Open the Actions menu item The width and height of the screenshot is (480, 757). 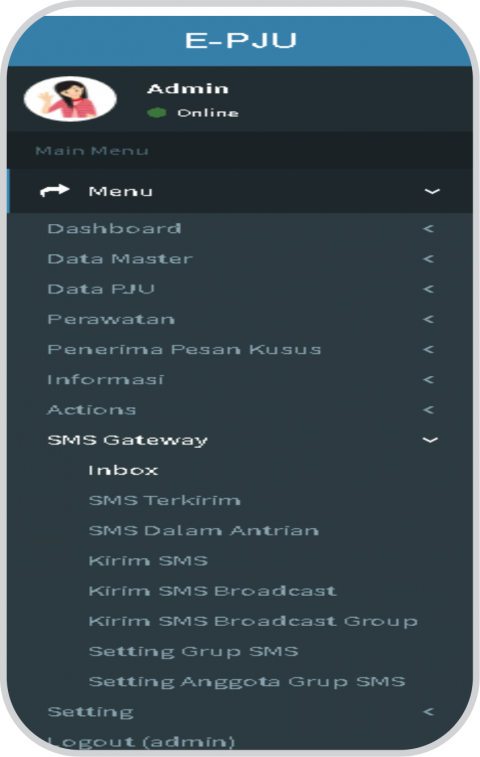(92, 409)
